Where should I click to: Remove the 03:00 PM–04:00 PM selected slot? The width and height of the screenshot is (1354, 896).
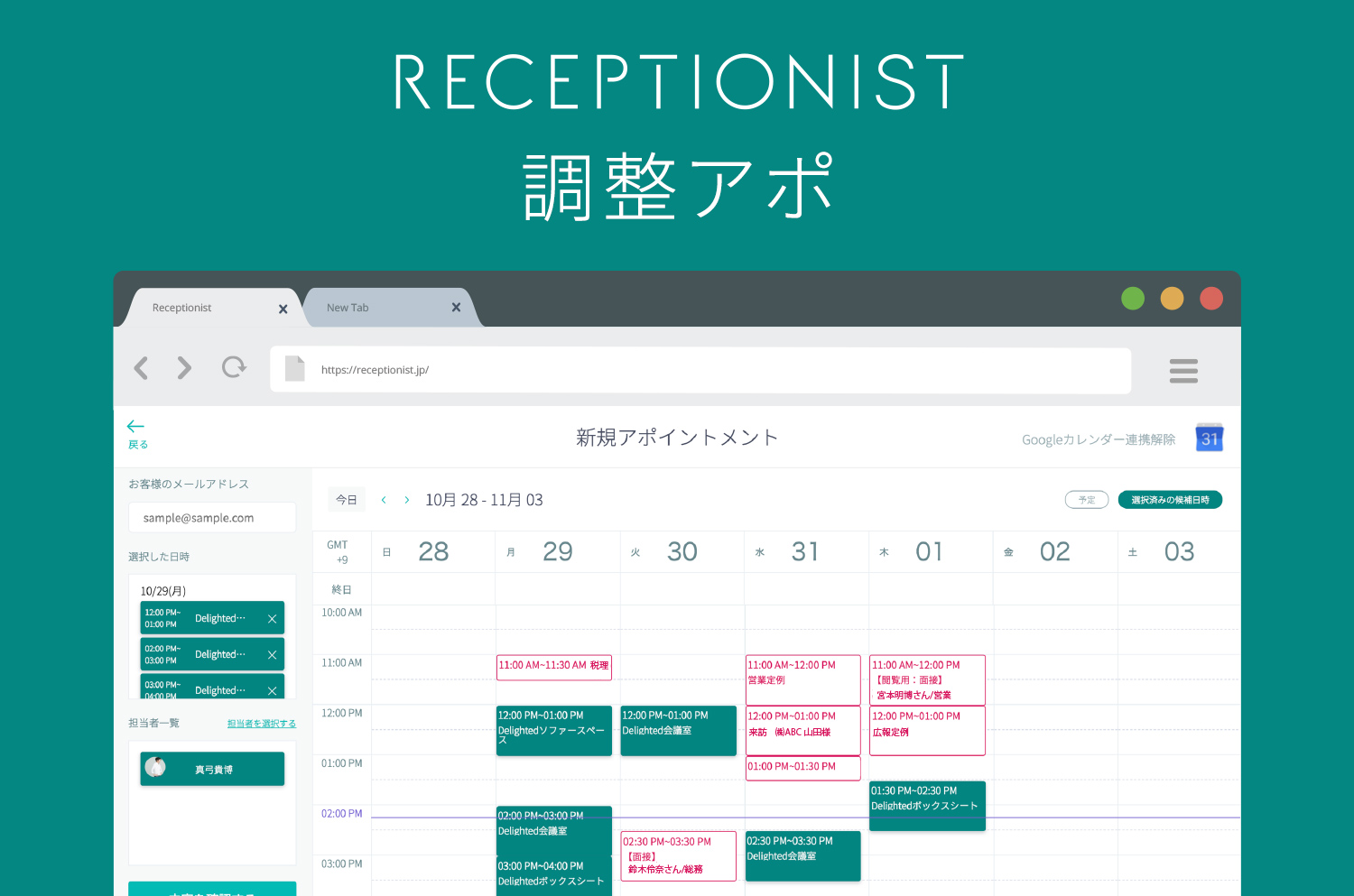point(272,690)
